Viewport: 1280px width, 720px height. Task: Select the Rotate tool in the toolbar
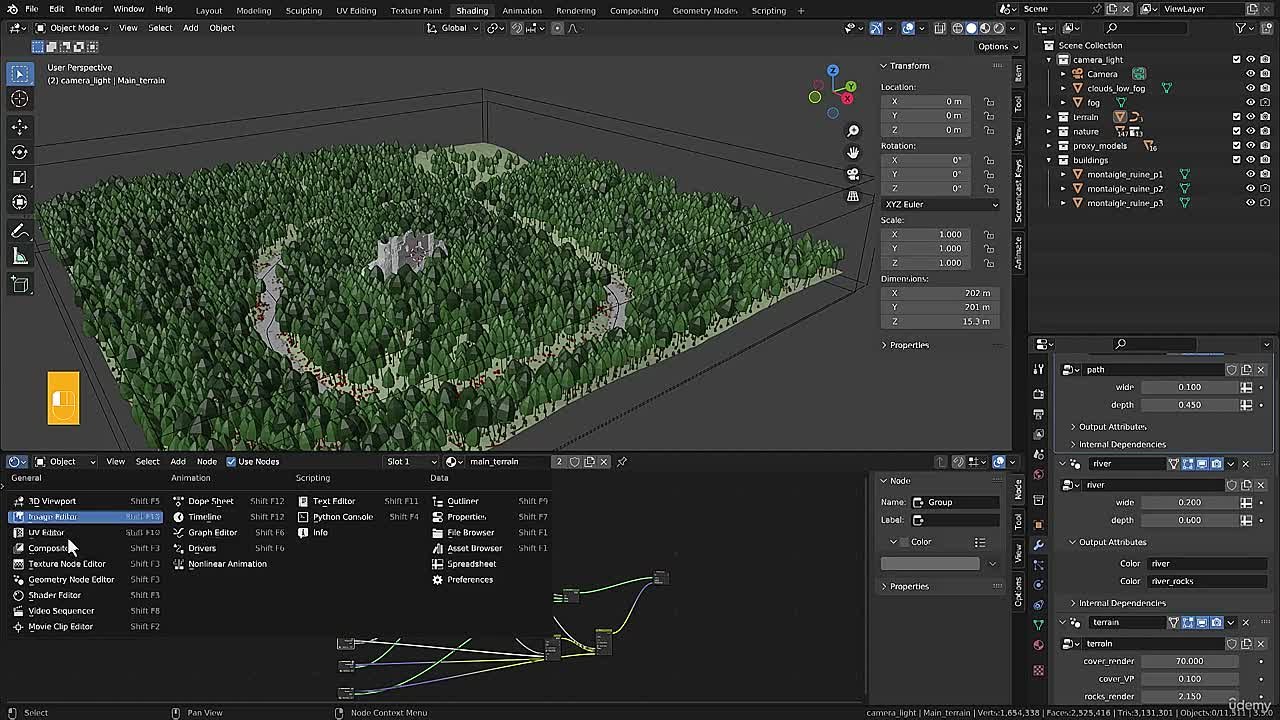[20, 147]
